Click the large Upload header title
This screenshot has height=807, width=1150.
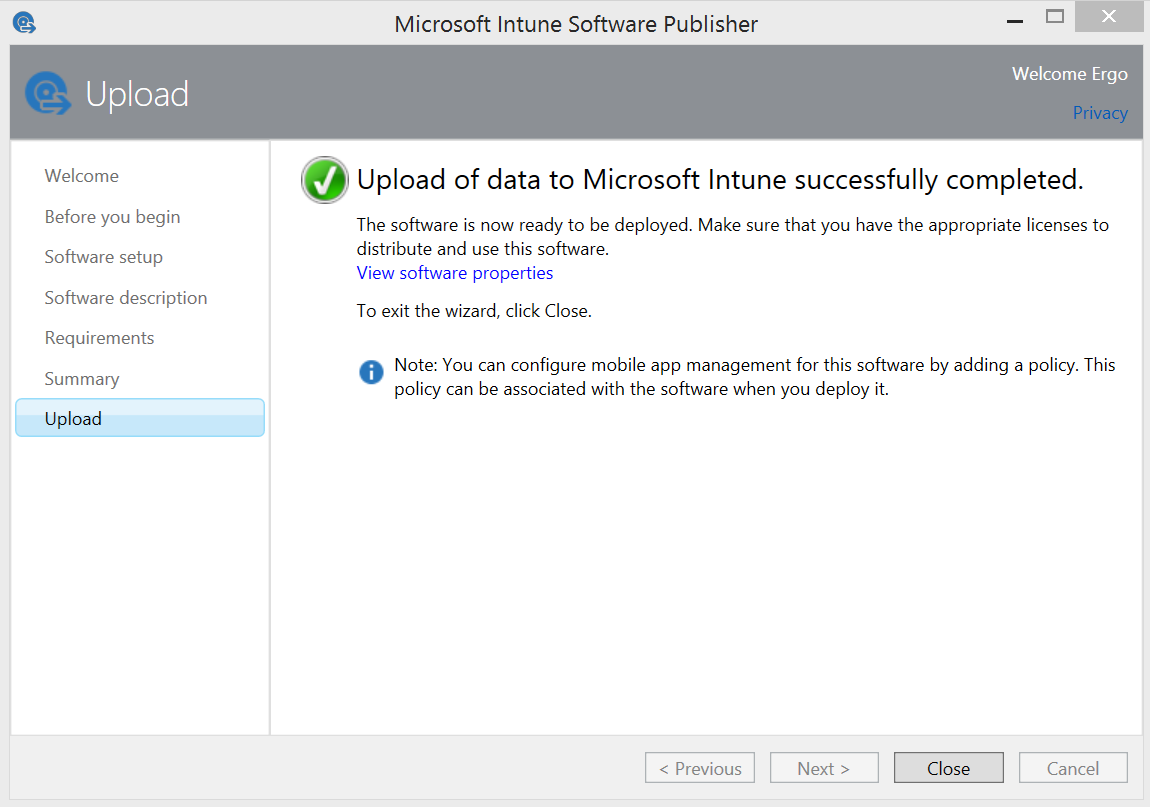click(x=137, y=95)
